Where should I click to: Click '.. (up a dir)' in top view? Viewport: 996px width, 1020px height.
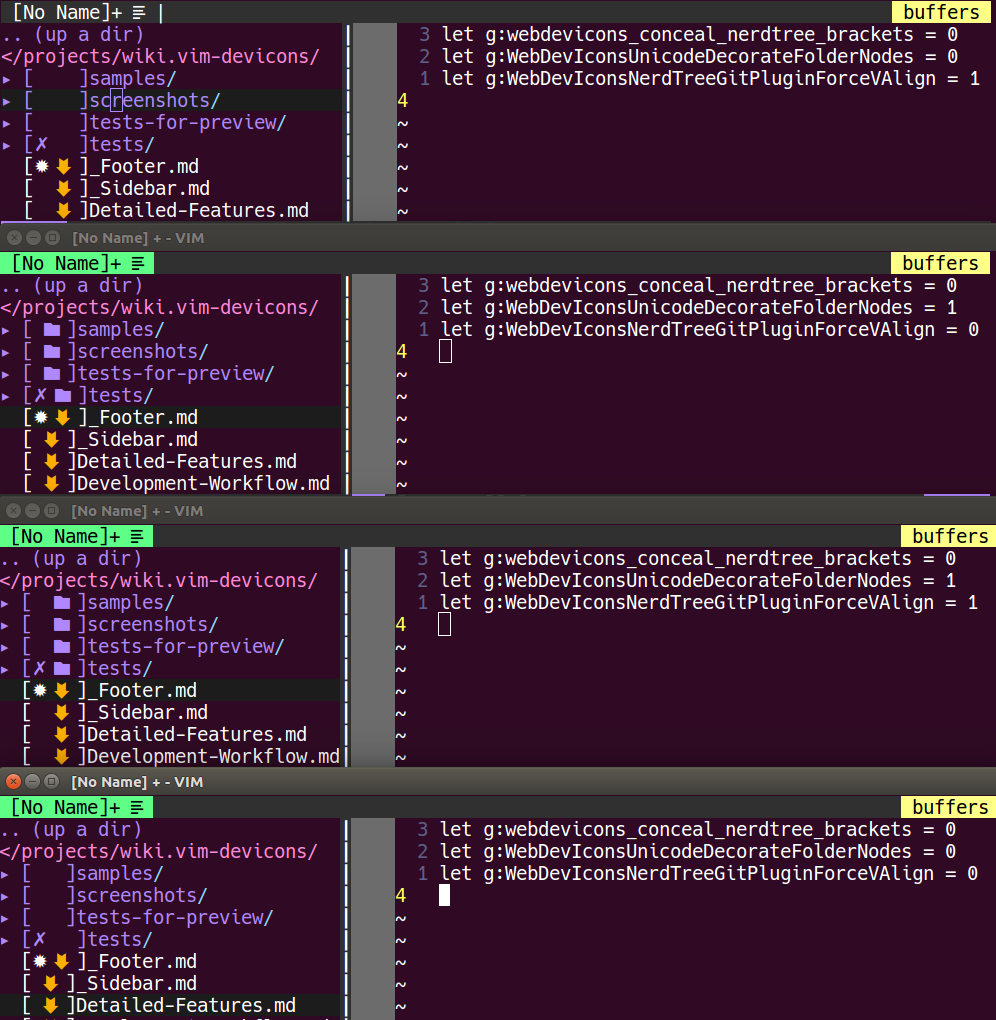point(72,34)
